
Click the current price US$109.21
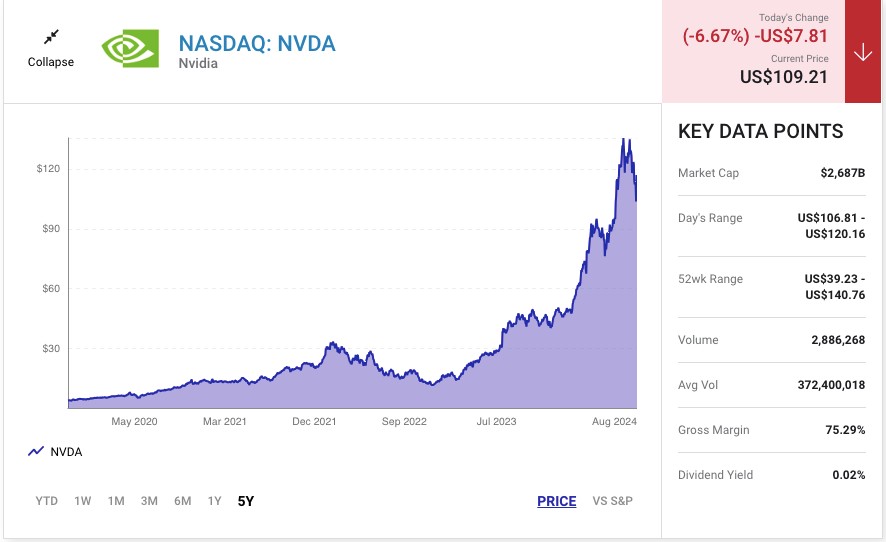tap(783, 76)
